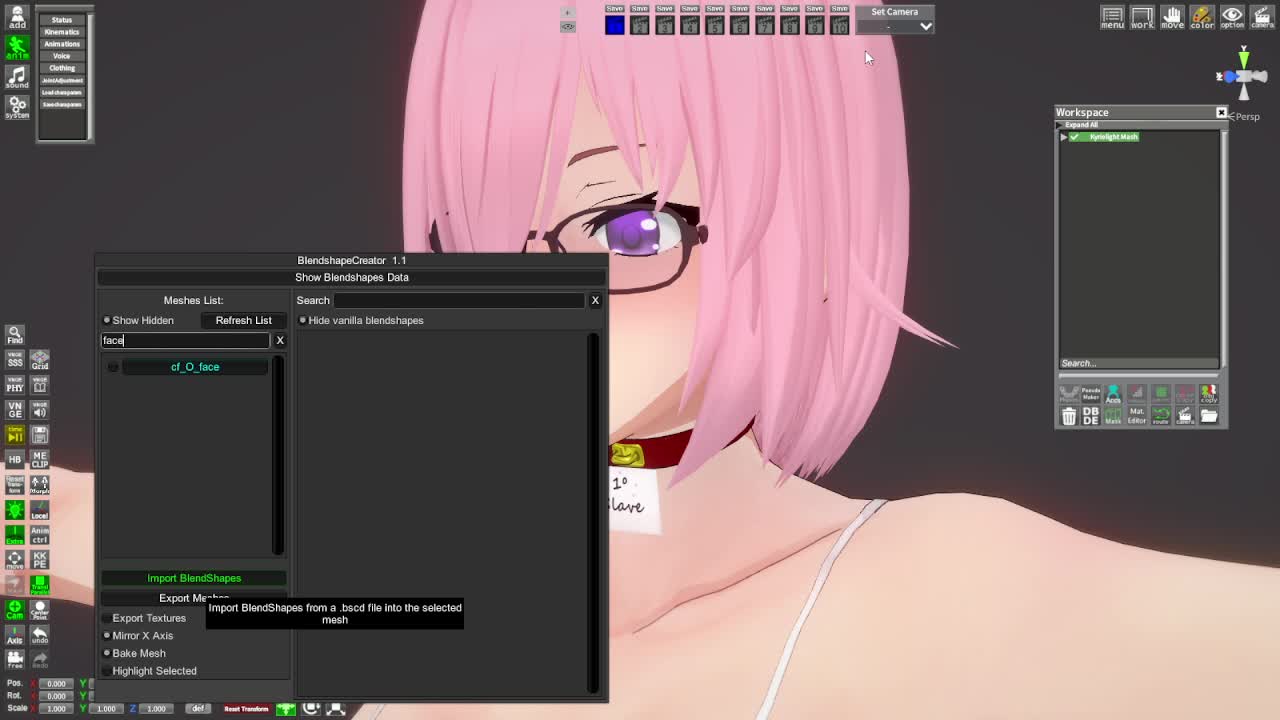The height and width of the screenshot is (720, 1280).
Task: Toggle Hide vanilla blendshapes
Action: [303, 320]
